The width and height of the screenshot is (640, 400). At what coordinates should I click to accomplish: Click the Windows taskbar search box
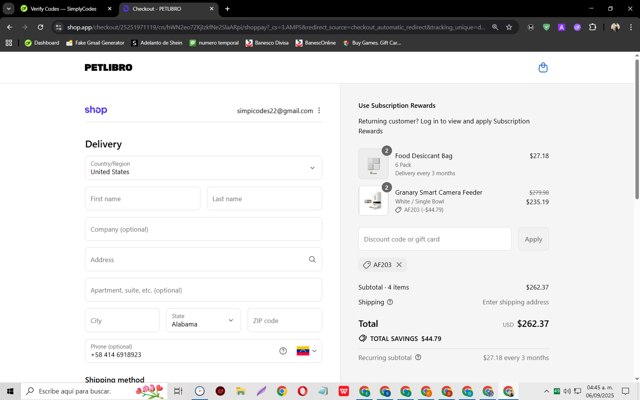[94, 391]
